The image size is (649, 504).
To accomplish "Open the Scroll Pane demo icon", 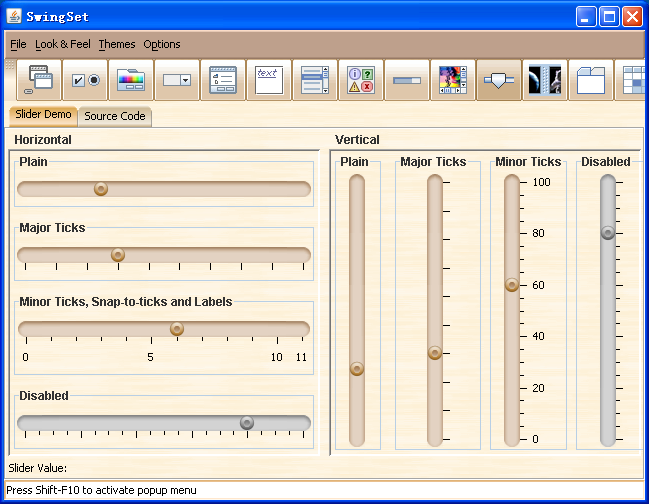I will (453, 79).
